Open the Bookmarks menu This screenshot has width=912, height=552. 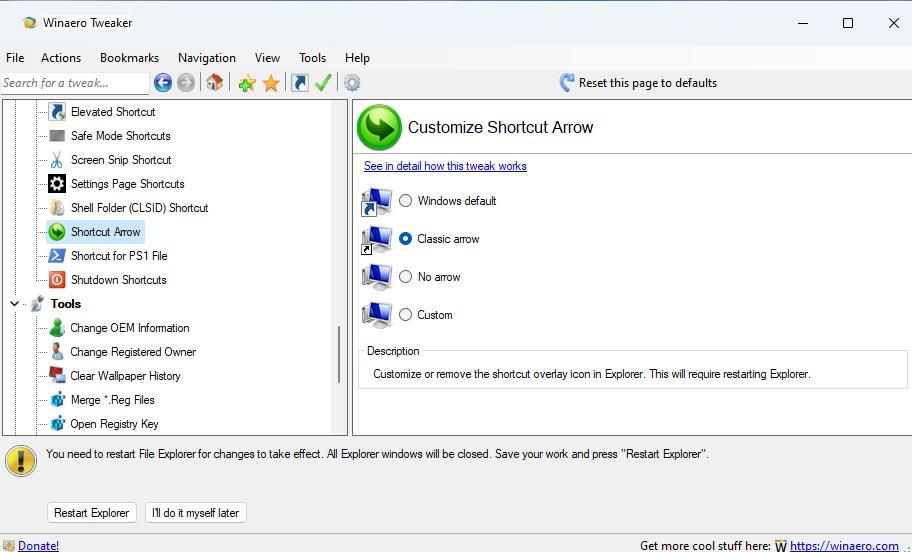(129, 58)
